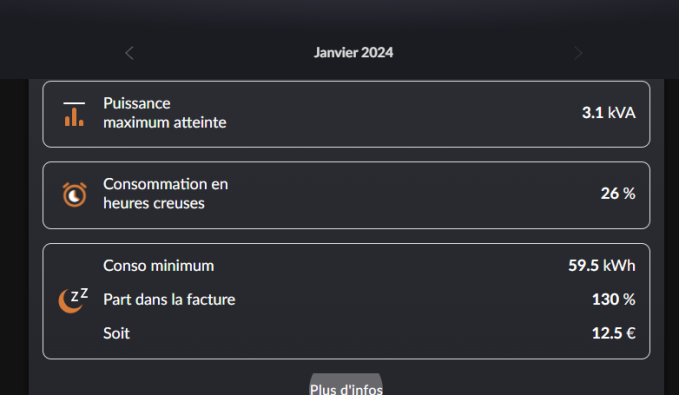Go to previous month with left chevron
679x395 pixels.
click(x=129, y=53)
